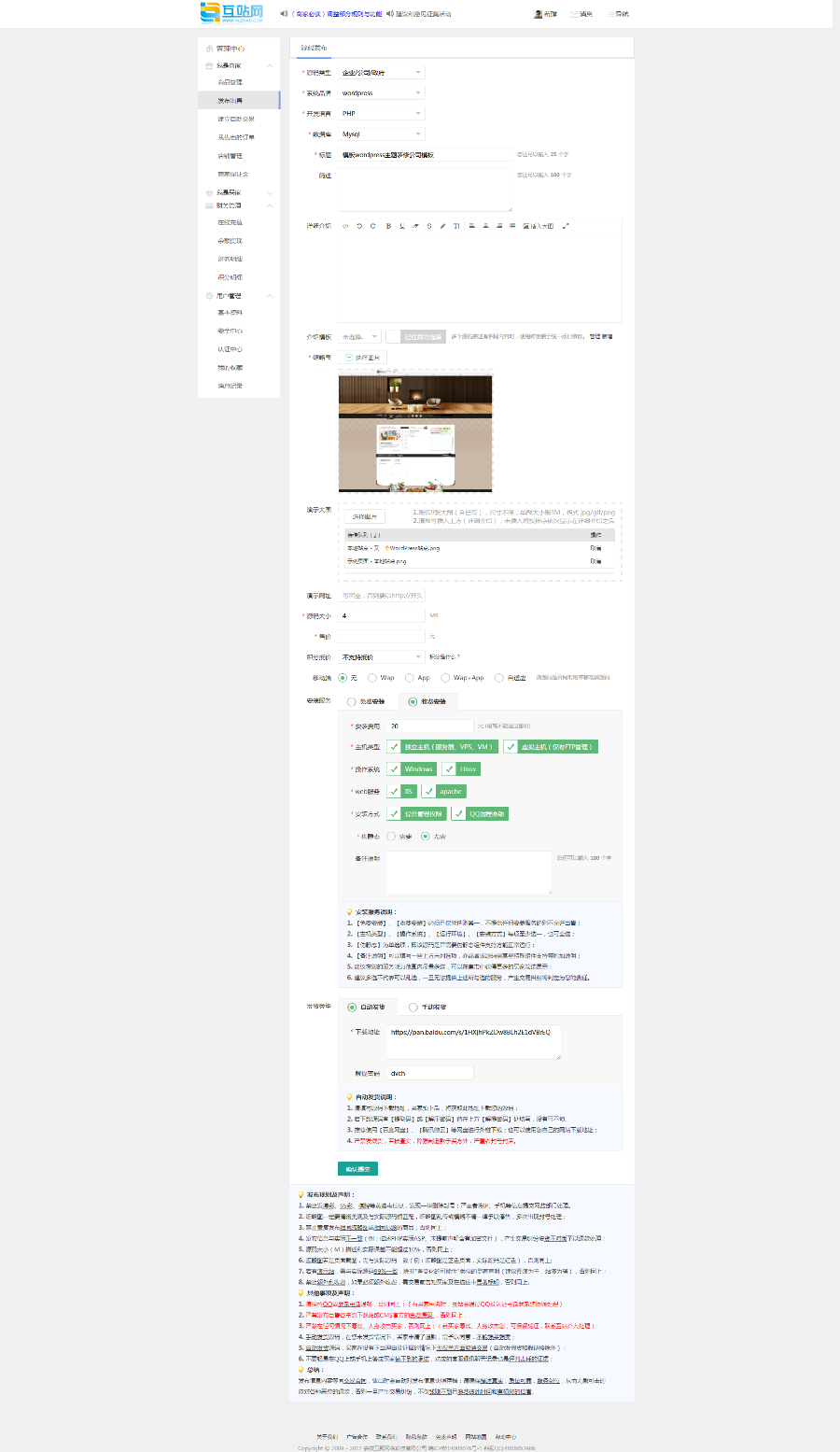Toggle the QQ远程协助 install method checkbox
Viewport: 840px width, 1452px height.
pos(481,813)
